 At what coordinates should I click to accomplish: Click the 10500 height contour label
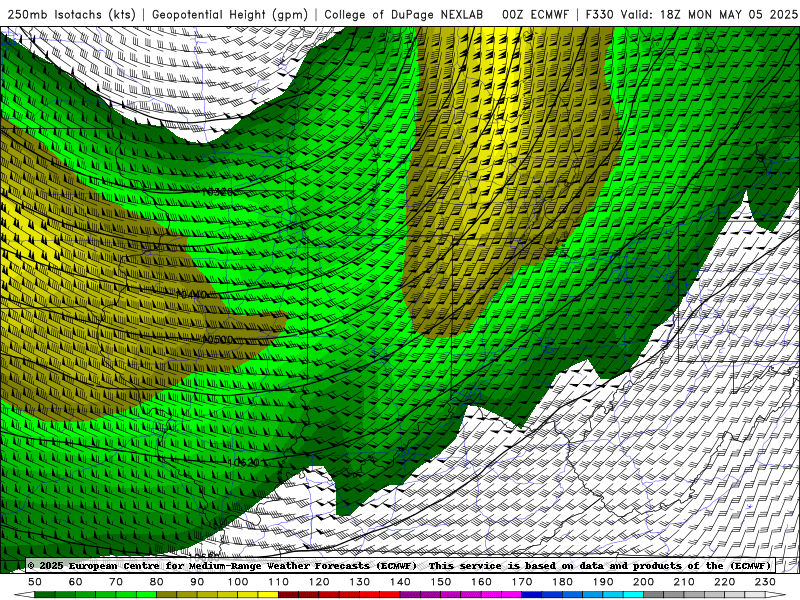(x=218, y=339)
